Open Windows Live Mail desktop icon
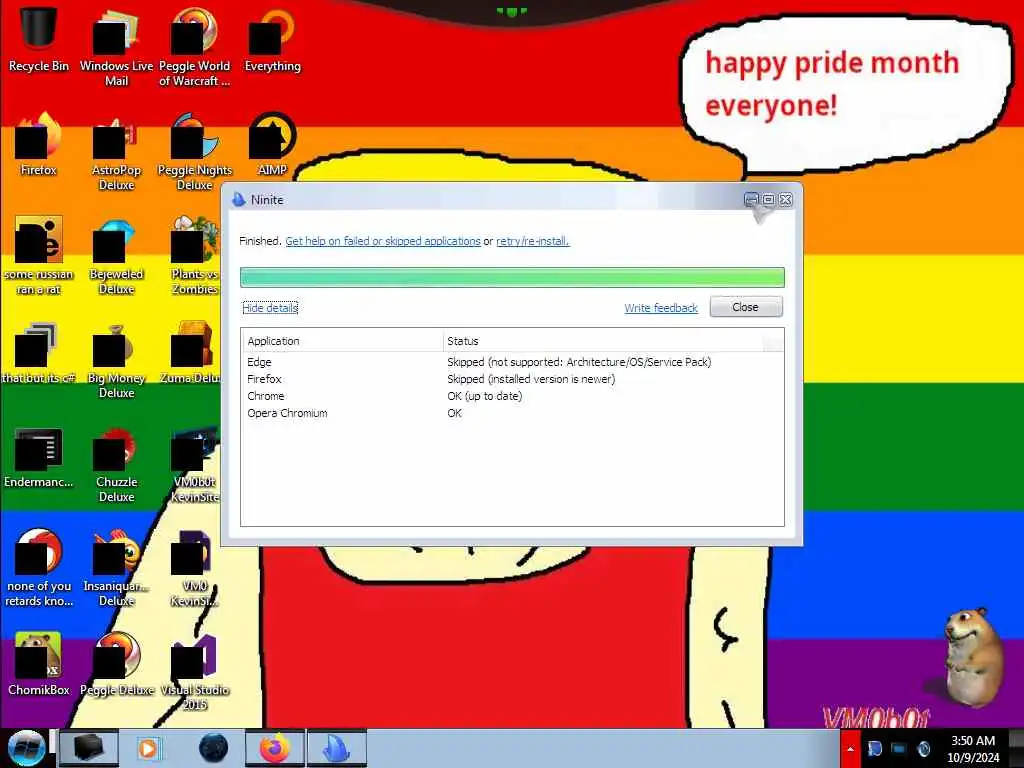The width and height of the screenshot is (1024, 768). point(116,47)
